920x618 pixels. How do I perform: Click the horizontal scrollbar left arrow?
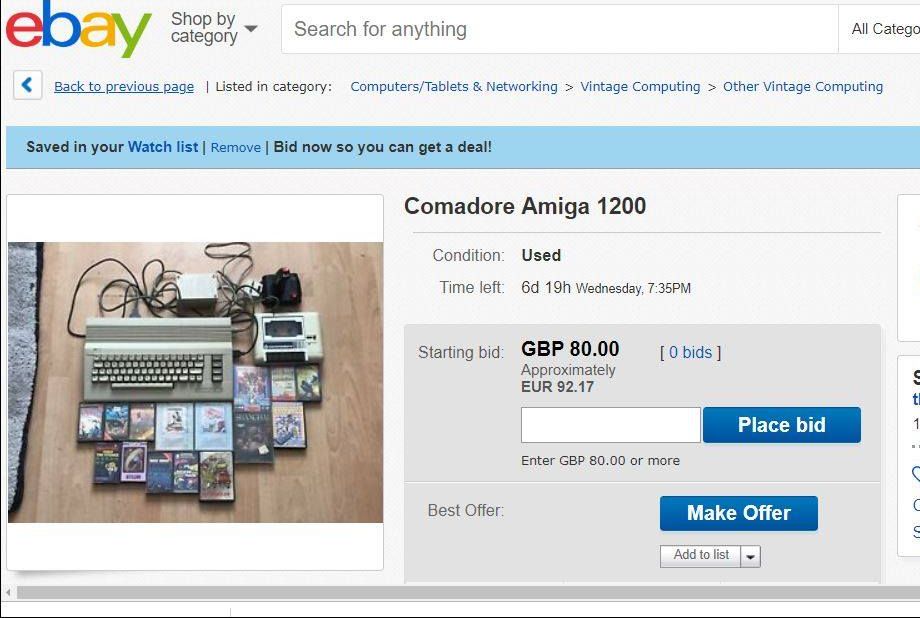pos(8,592)
